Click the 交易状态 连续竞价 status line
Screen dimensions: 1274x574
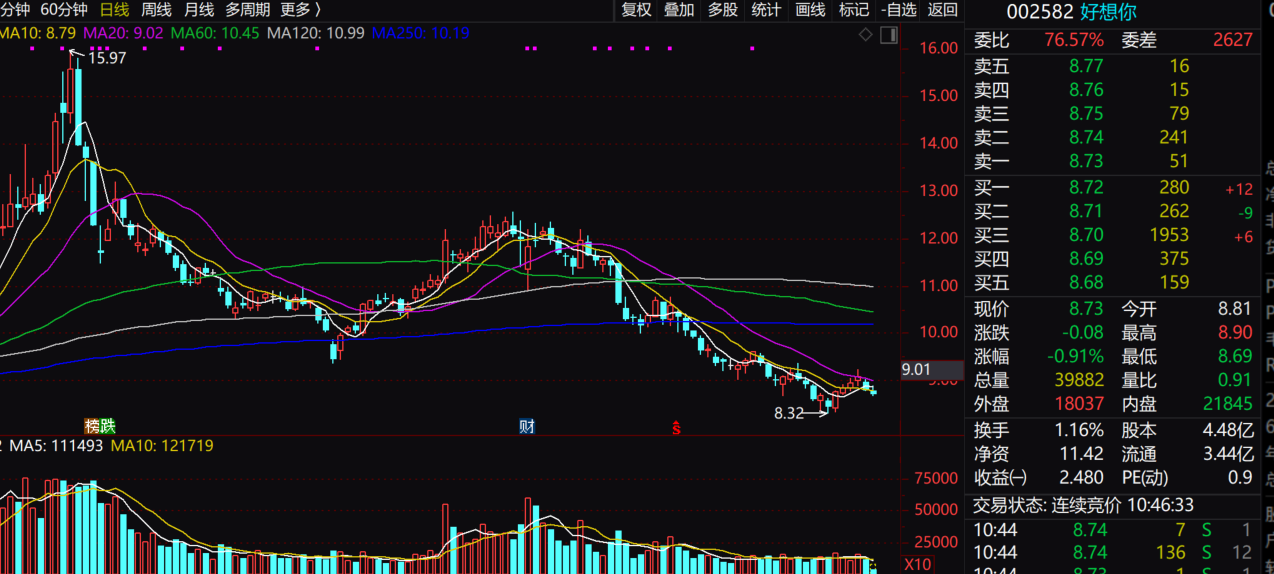1084,506
